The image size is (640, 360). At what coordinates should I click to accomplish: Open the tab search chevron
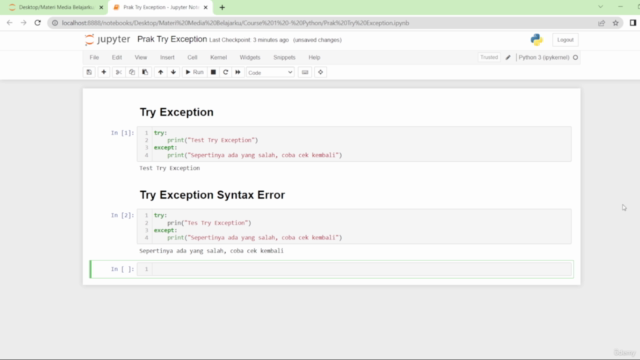(600, 7)
